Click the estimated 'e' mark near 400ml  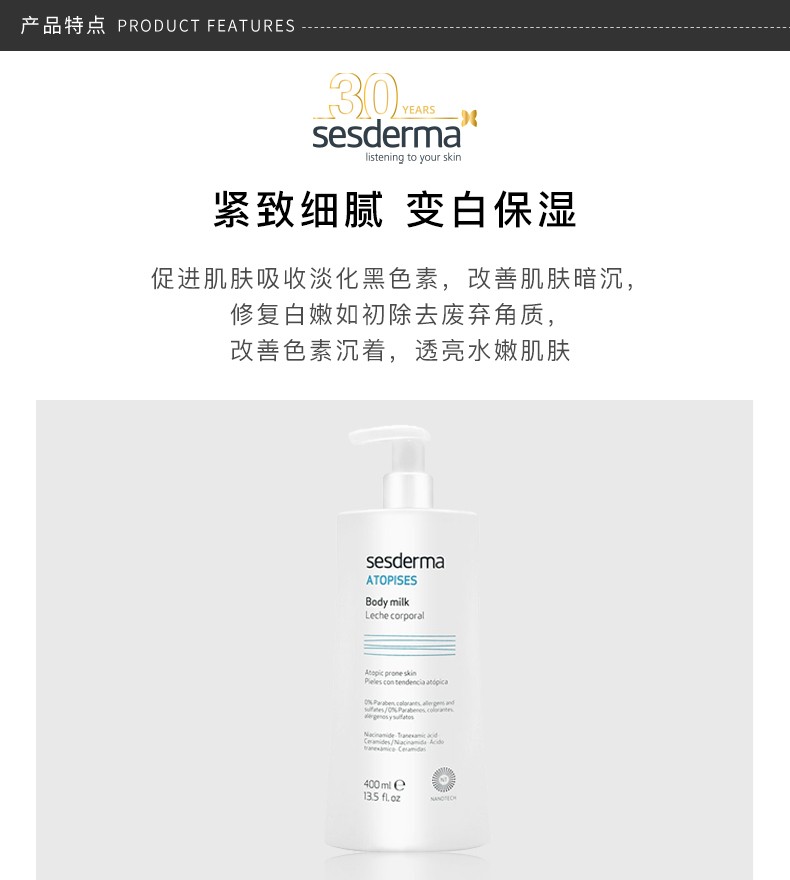coord(399,785)
